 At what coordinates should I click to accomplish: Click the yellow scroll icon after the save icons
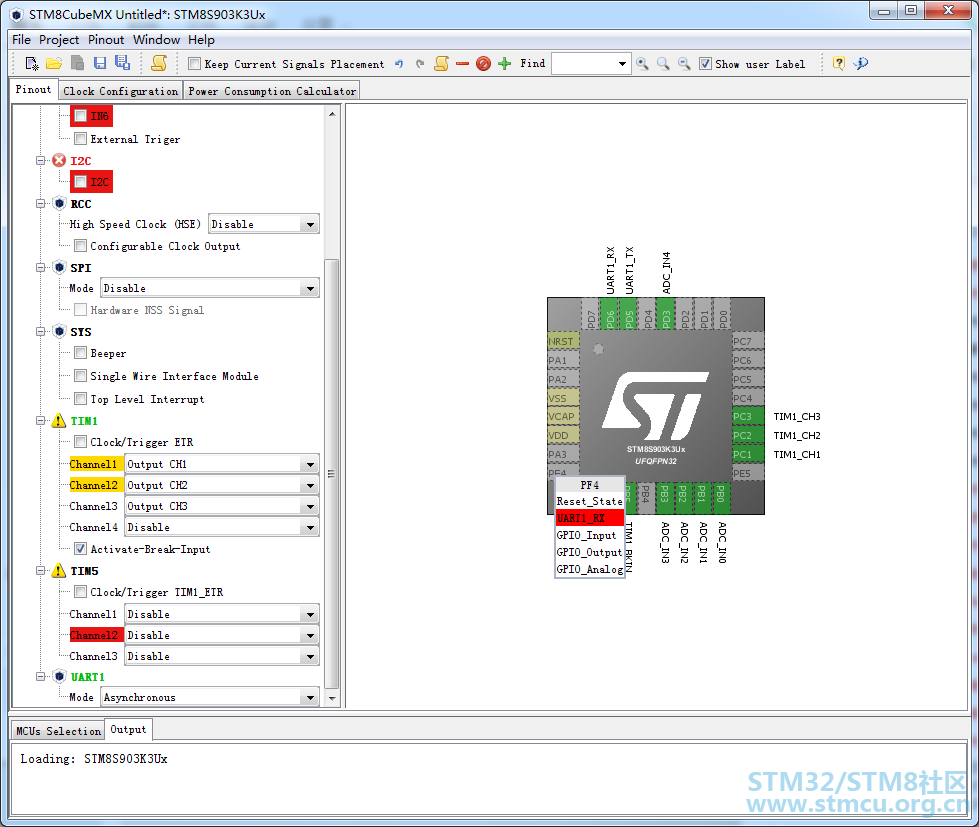click(x=159, y=64)
